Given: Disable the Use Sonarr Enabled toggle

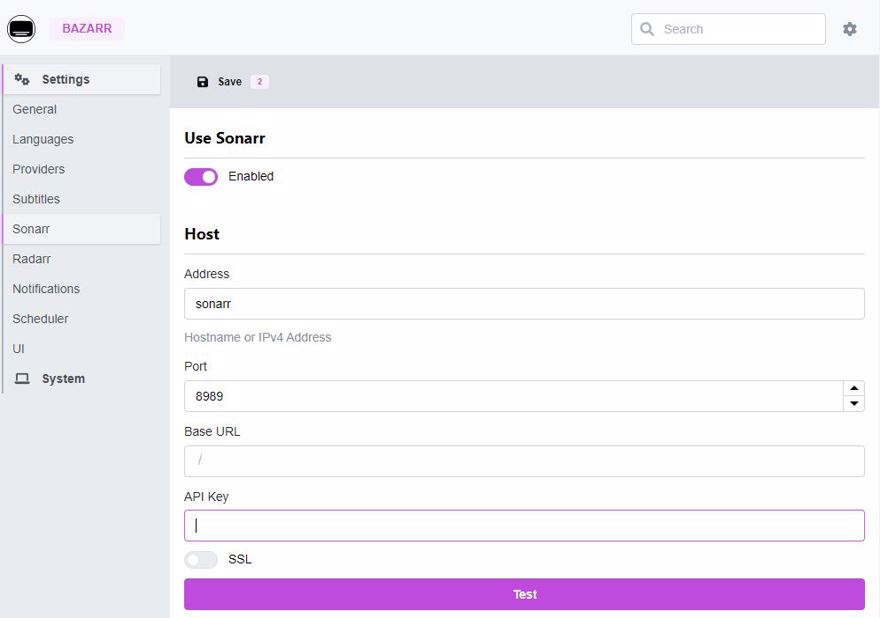Looking at the screenshot, I should (x=201, y=177).
